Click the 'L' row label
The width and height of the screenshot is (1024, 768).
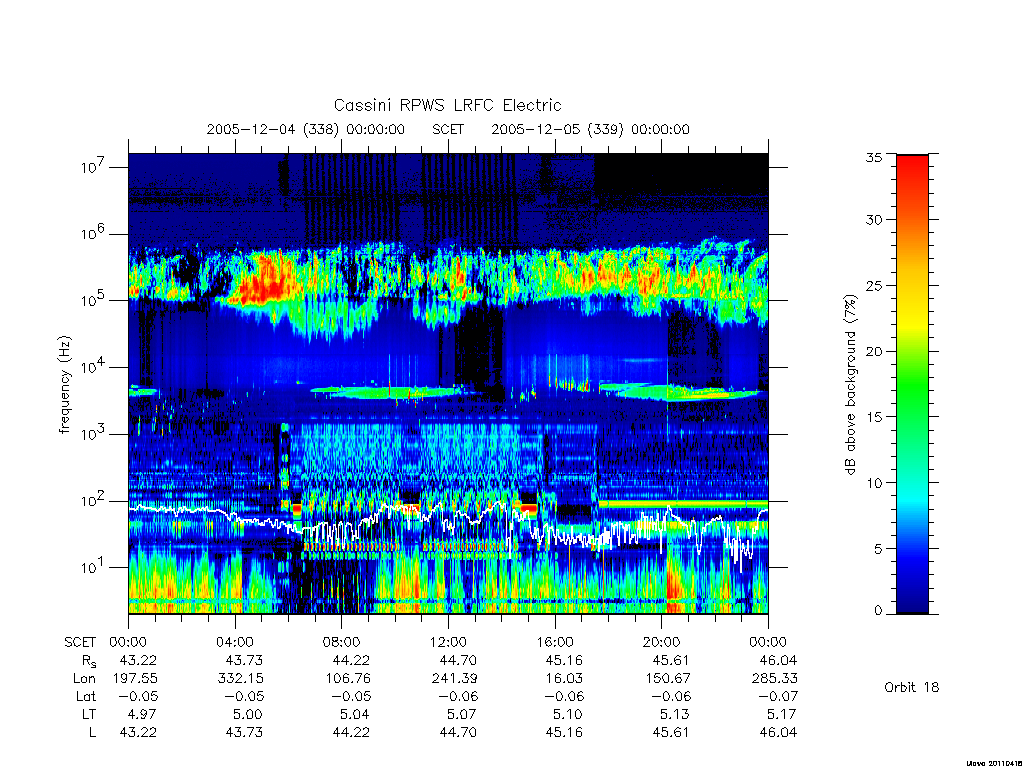[x=92, y=732]
